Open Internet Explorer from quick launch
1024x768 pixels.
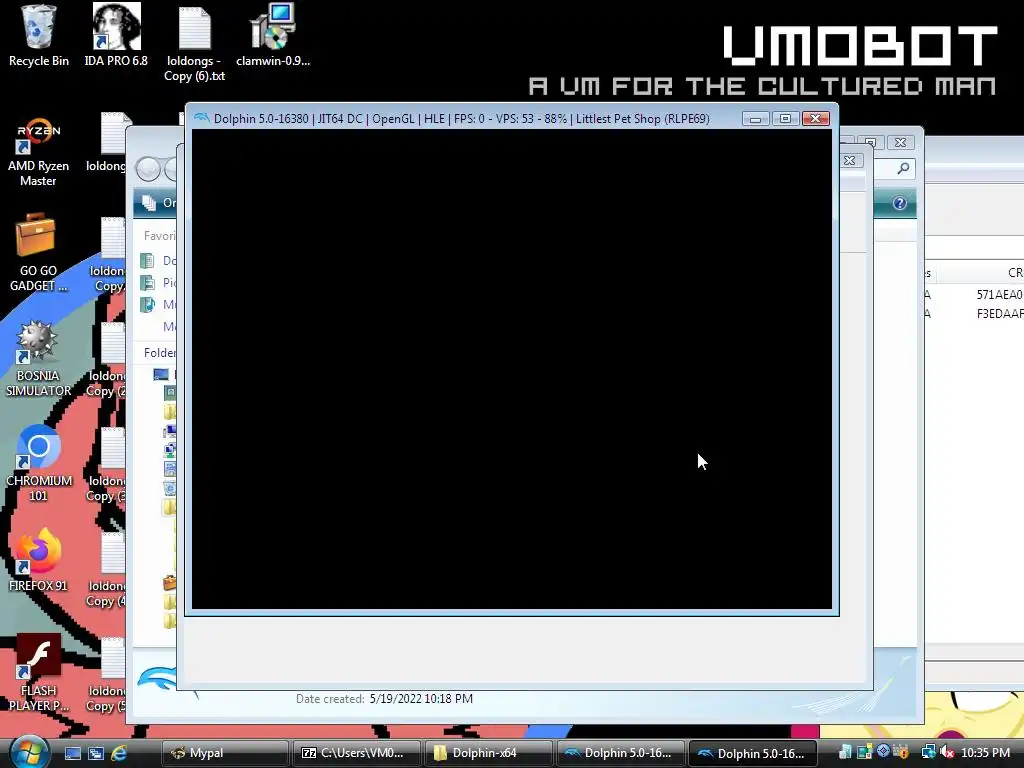119,753
